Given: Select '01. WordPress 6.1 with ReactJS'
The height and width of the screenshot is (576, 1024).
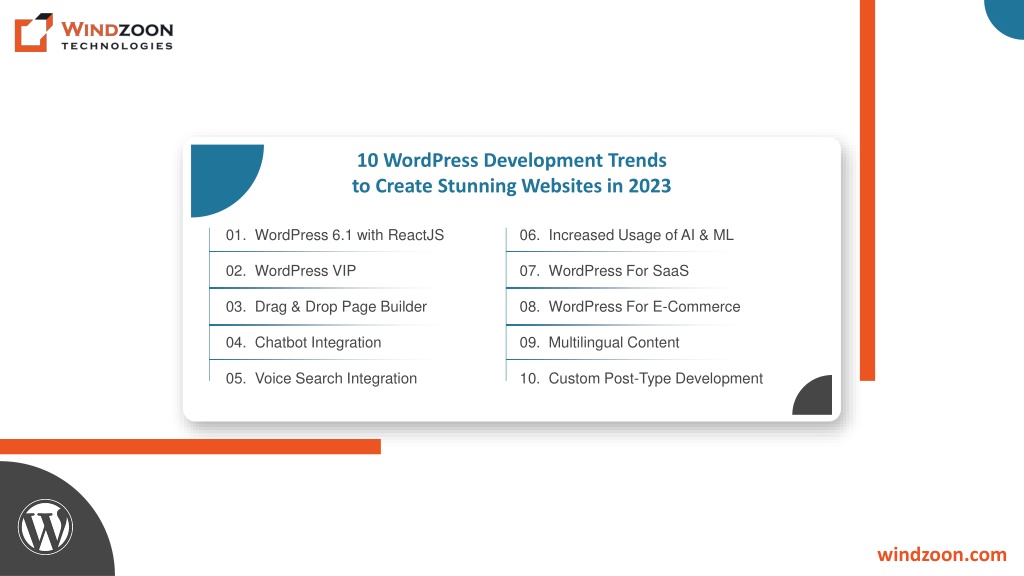Looking at the screenshot, I should point(334,235).
